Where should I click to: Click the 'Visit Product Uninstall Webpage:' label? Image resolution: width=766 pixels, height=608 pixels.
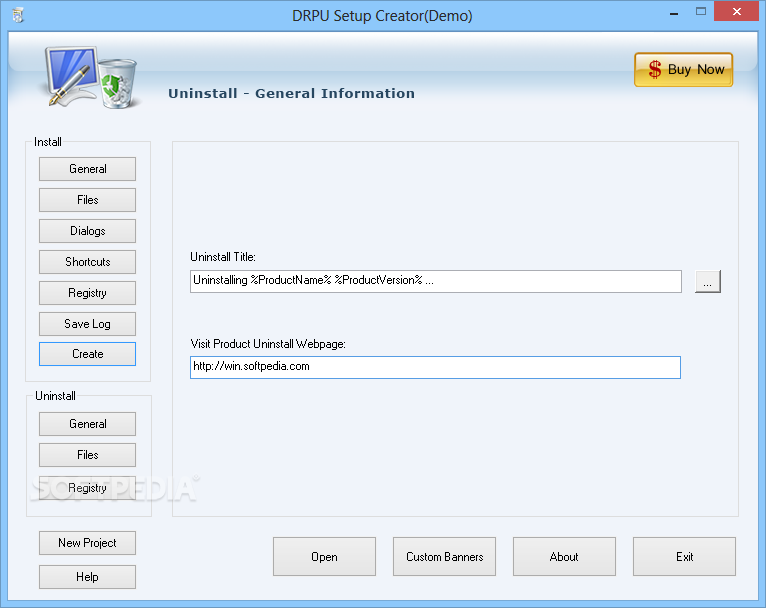coord(268,344)
